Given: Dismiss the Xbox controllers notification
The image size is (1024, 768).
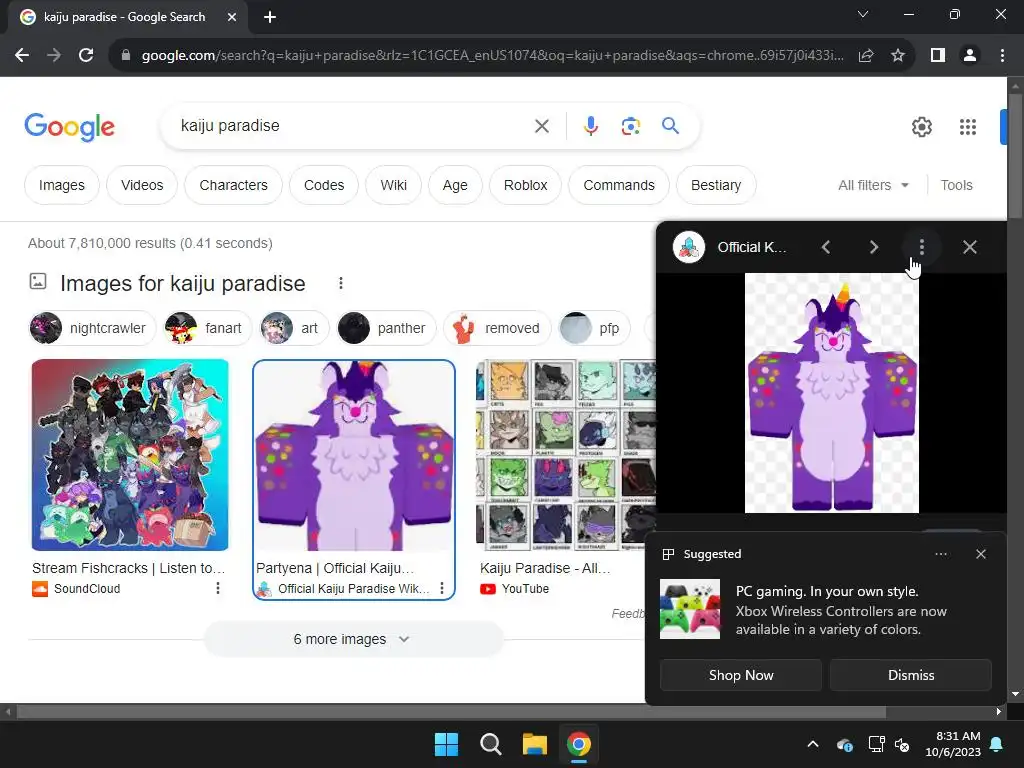Looking at the screenshot, I should [x=910, y=675].
